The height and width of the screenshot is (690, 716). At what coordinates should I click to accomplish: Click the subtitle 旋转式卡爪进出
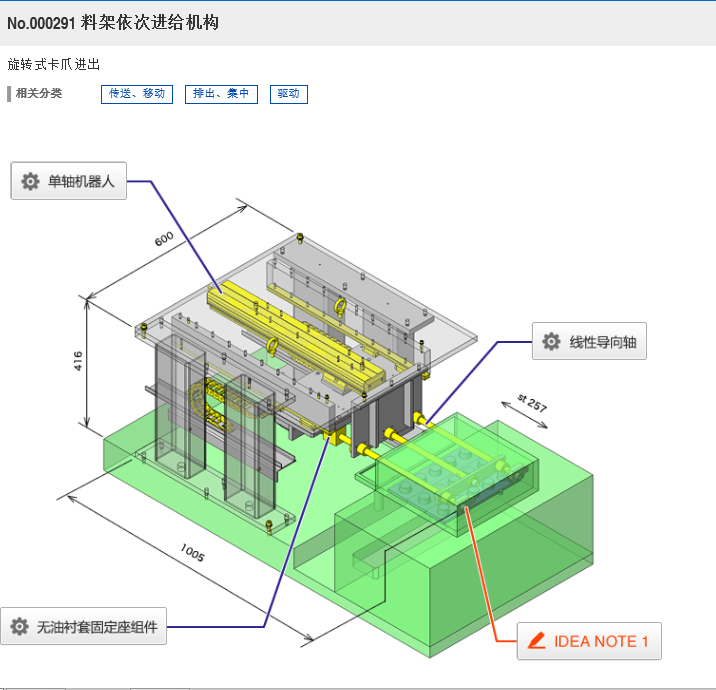(53, 64)
